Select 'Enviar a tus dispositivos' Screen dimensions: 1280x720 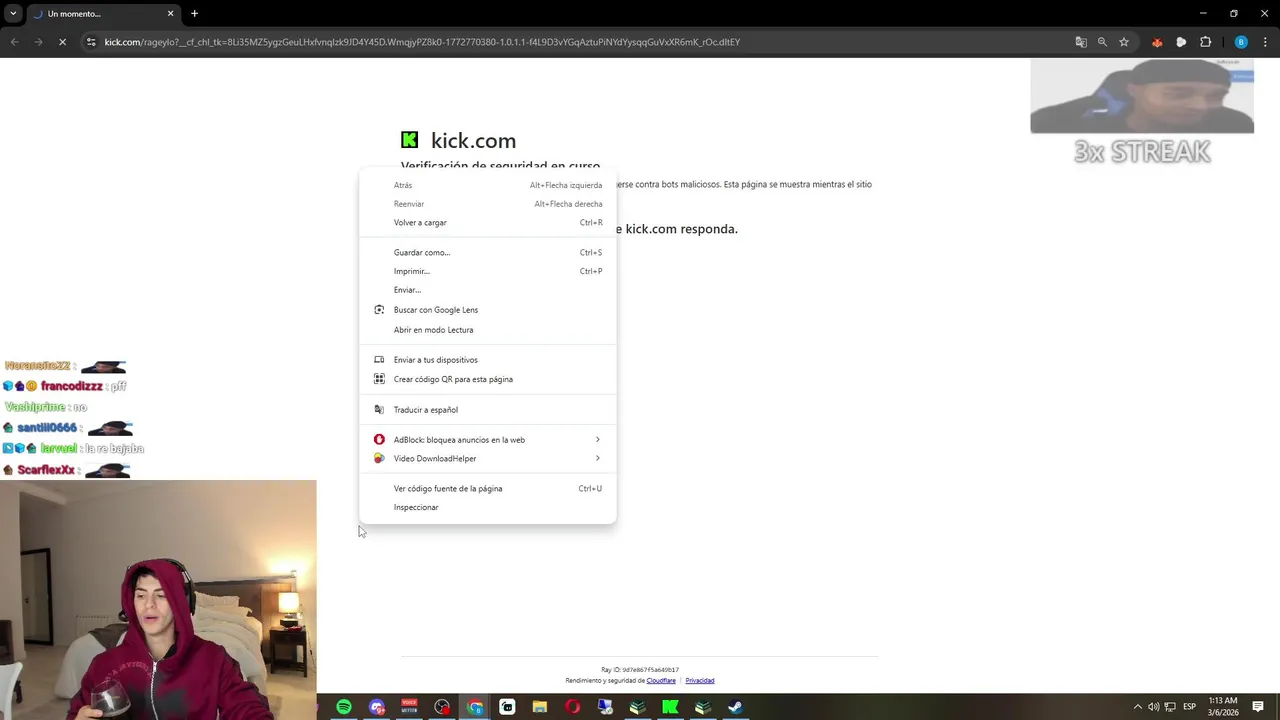tap(488, 360)
